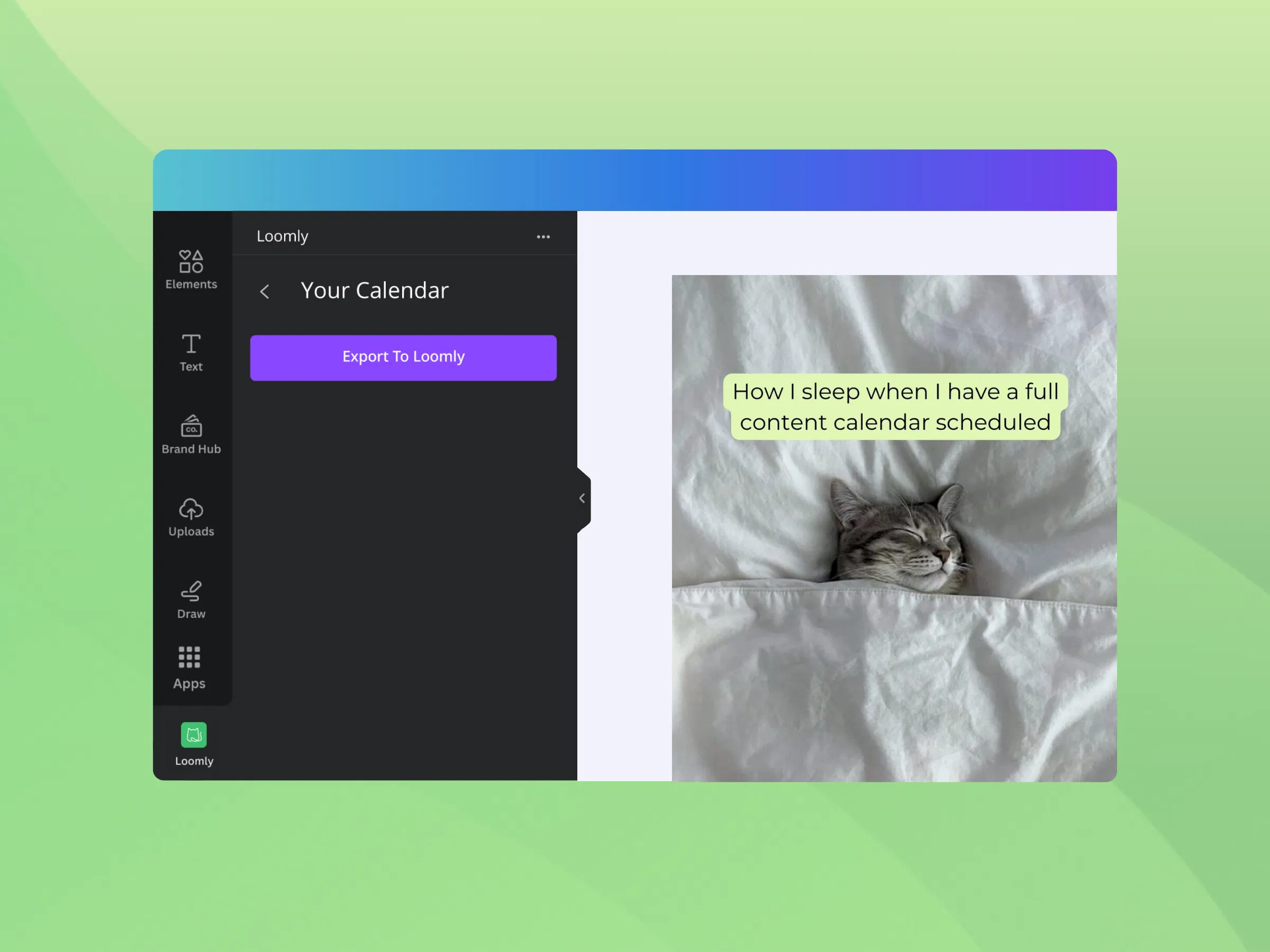1270x952 pixels.
Task: Collapse the side panel with the arrow handle
Action: (x=583, y=498)
